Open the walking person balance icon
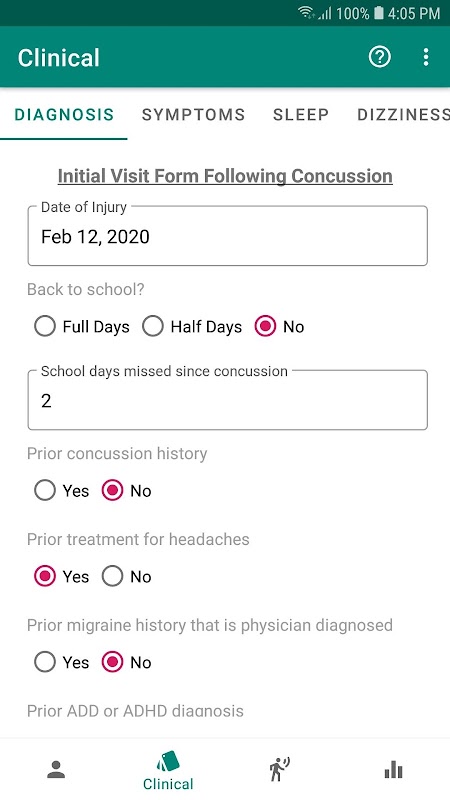This screenshot has height=800, width=450. pyautogui.click(x=280, y=769)
